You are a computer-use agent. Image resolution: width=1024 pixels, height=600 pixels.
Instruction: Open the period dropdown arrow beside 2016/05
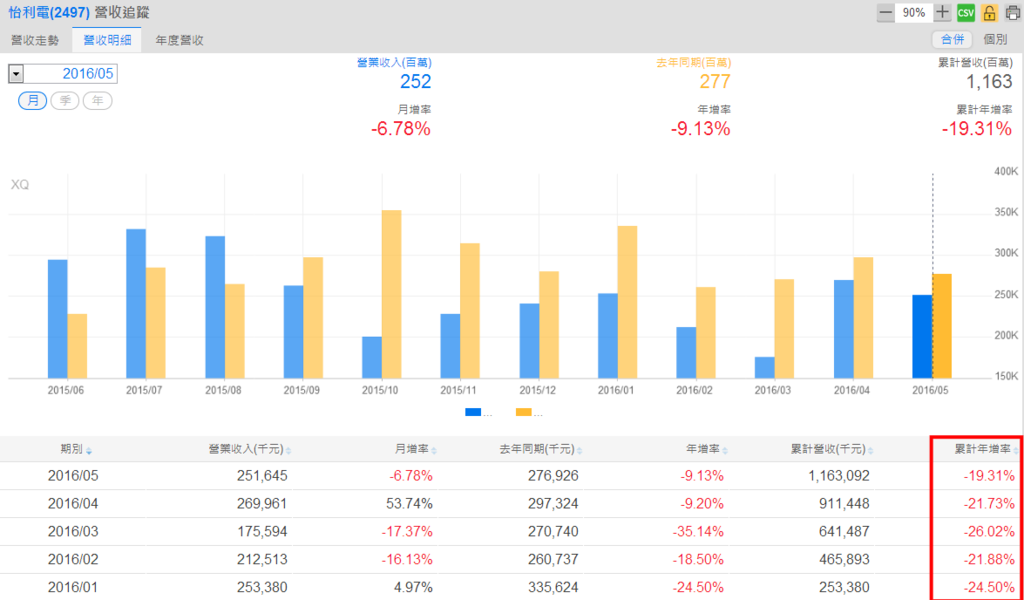pyautogui.click(x=16, y=74)
